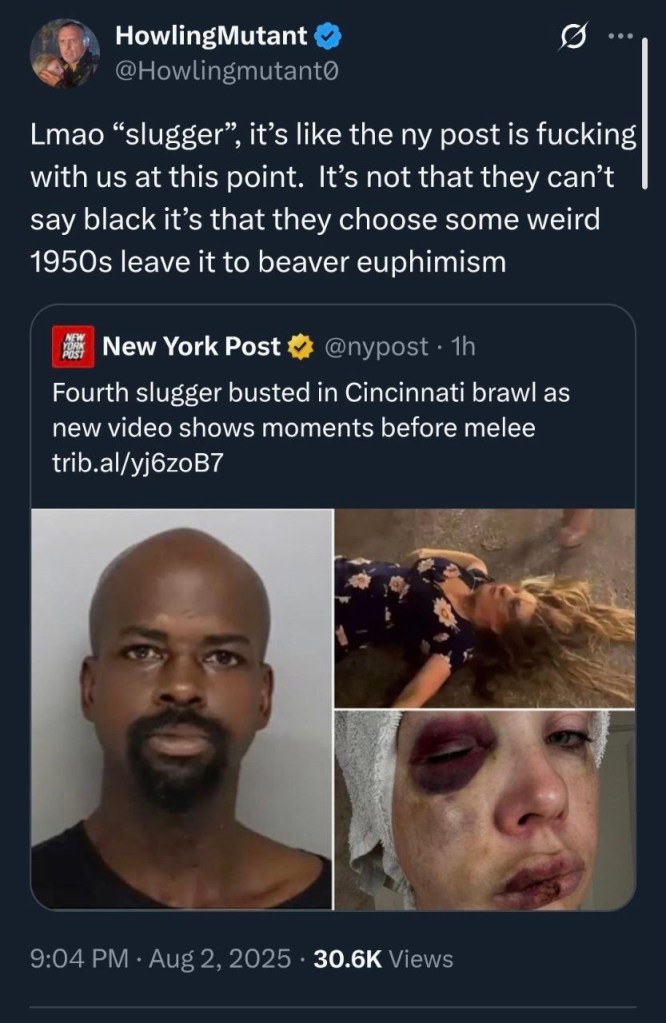
Task: Click the quoted post's 1h timestamp
Action: pos(463,346)
